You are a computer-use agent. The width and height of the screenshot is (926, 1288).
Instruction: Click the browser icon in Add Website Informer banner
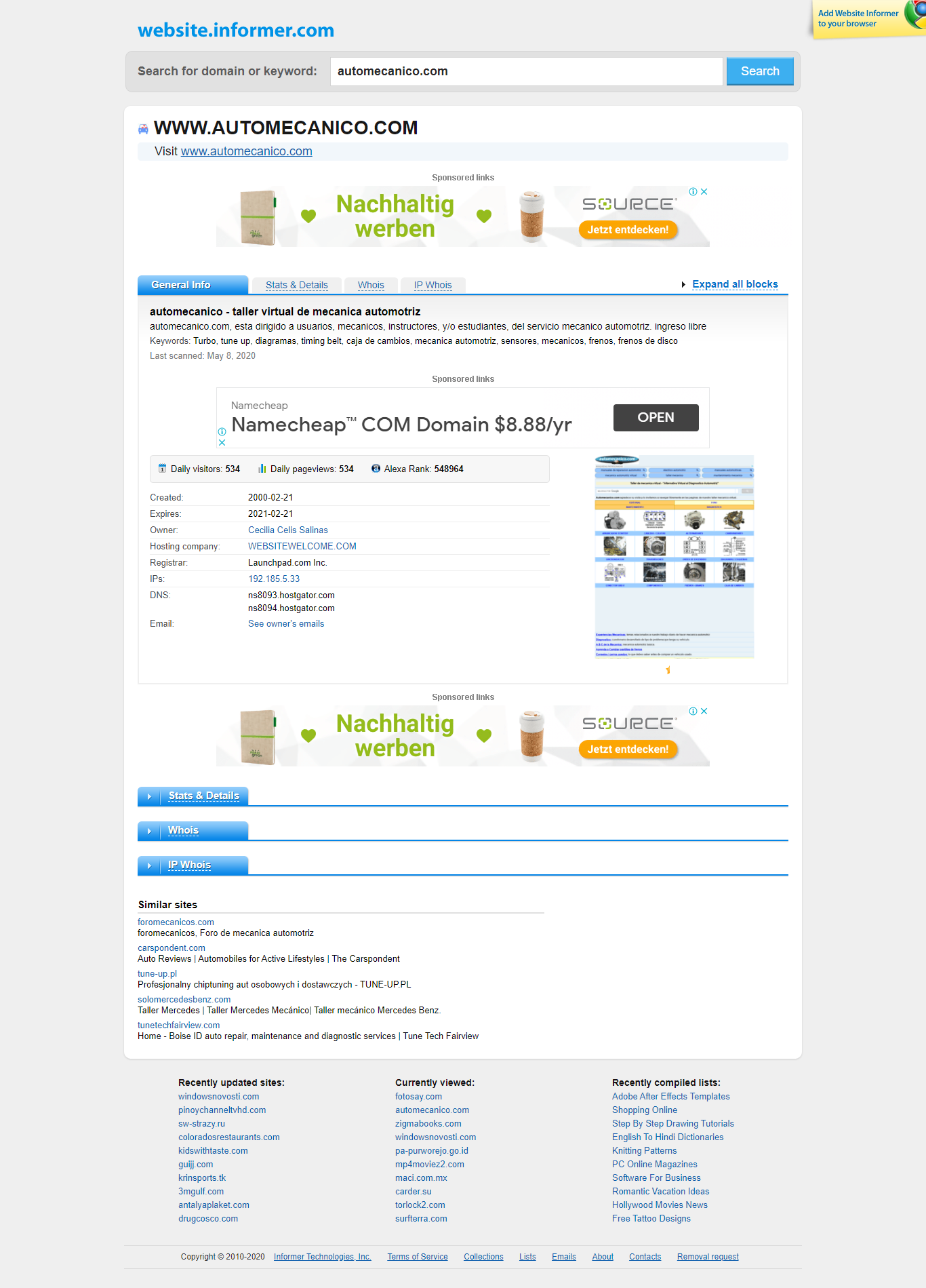(917, 14)
